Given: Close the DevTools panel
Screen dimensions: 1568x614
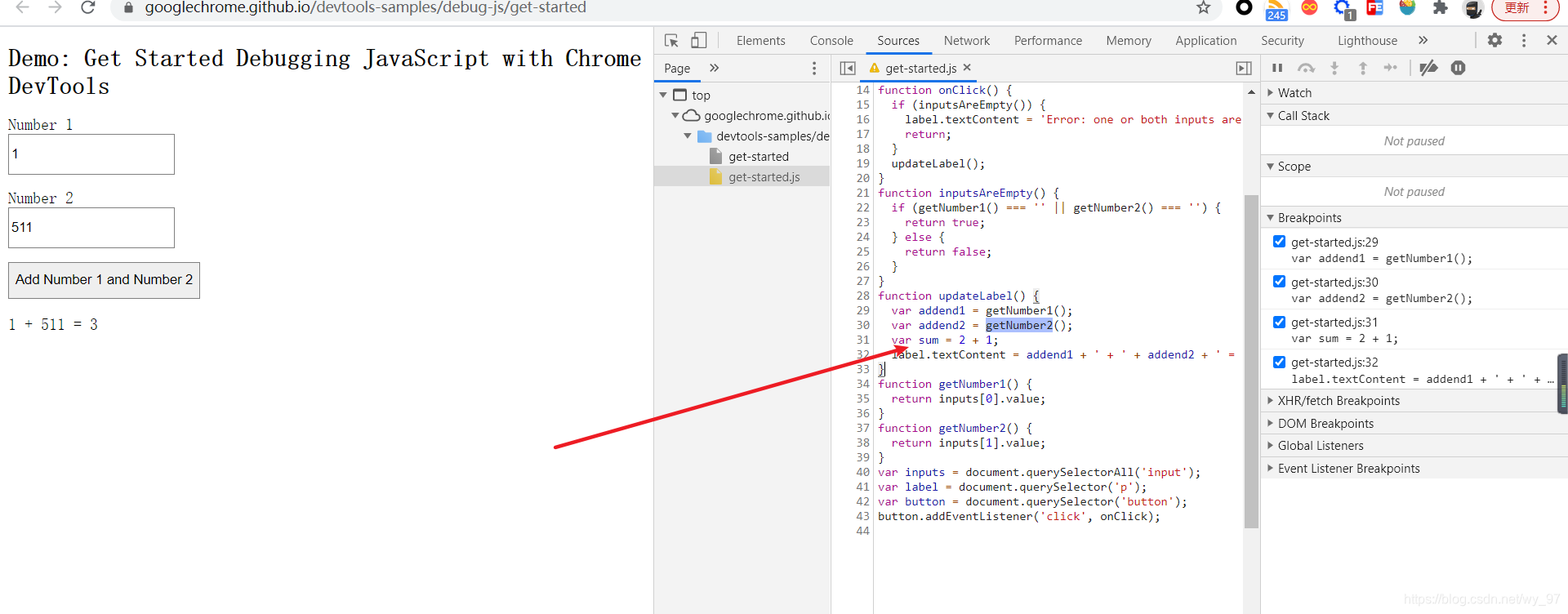Looking at the screenshot, I should tap(1552, 40).
